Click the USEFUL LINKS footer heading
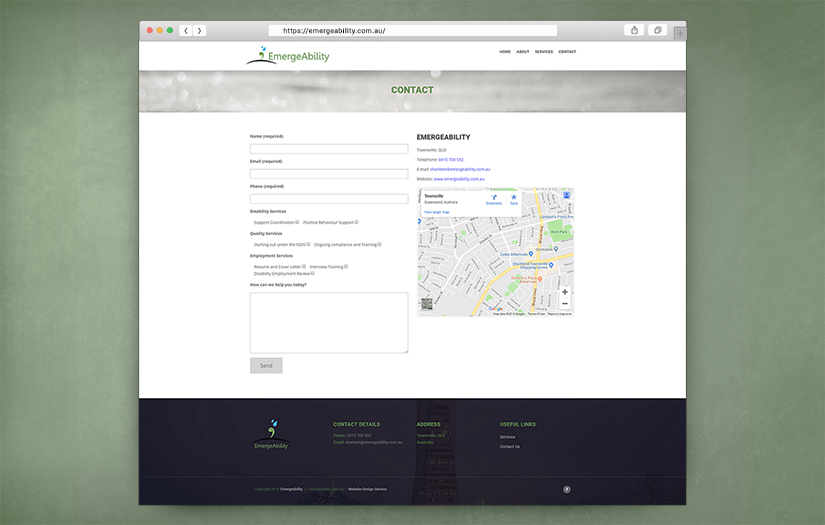The height and width of the screenshot is (525, 825). point(518,425)
